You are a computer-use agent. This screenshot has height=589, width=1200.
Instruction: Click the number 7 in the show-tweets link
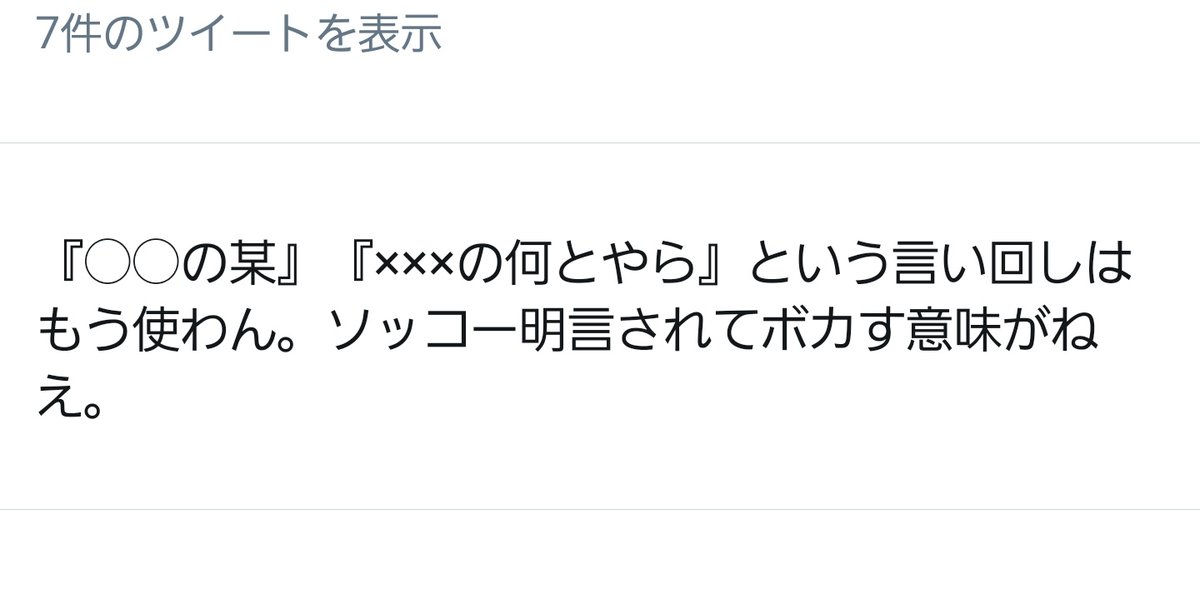[x=46, y=35]
